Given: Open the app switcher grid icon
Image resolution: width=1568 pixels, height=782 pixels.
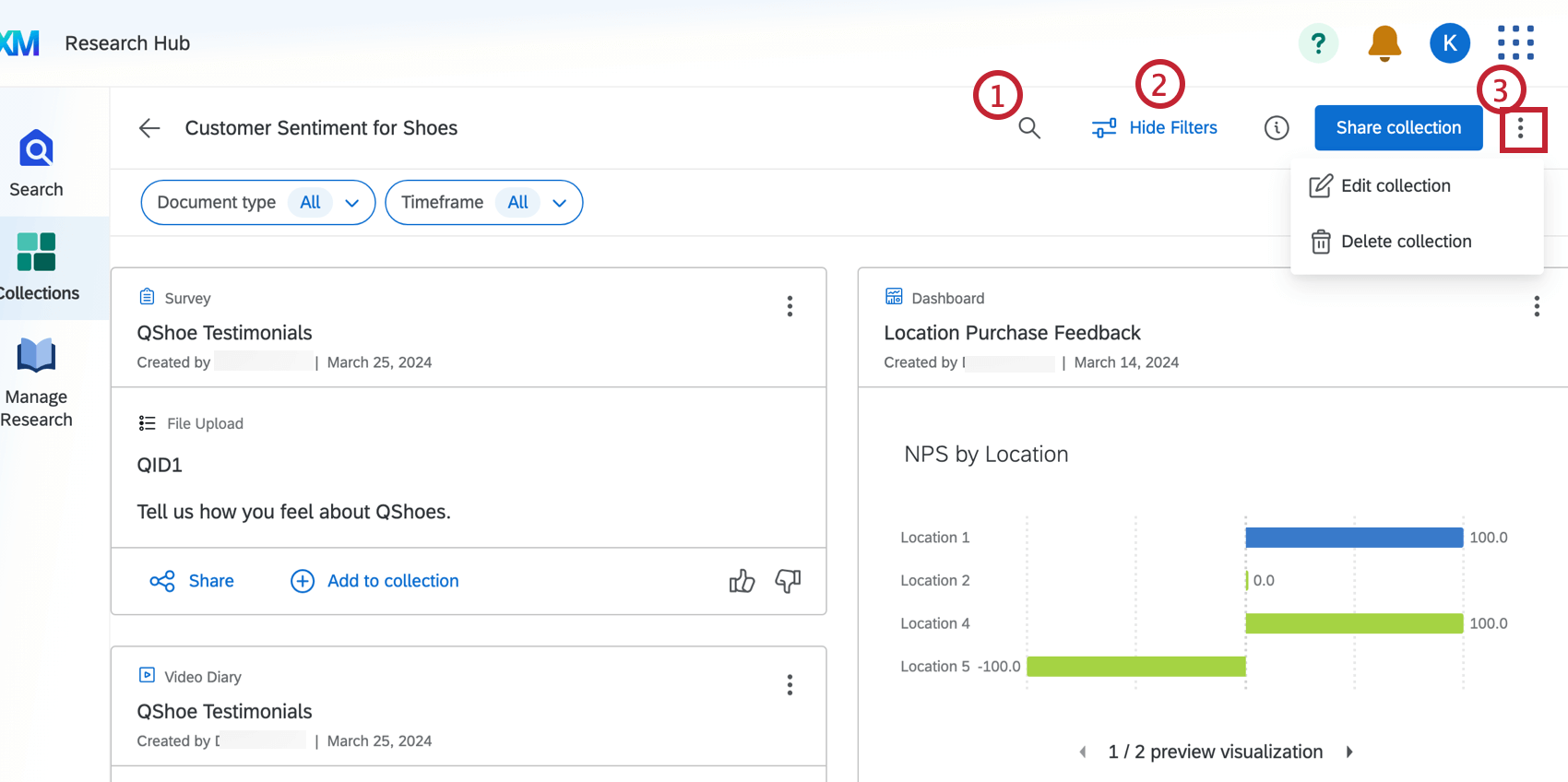Looking at the screenshot, I should click(1515, 43).
